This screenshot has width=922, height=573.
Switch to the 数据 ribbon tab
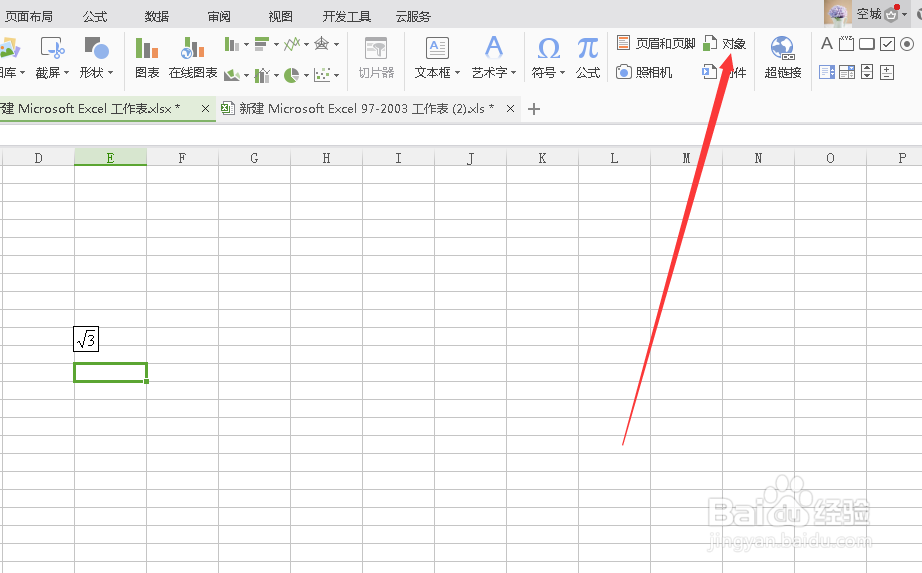(157, 16)
